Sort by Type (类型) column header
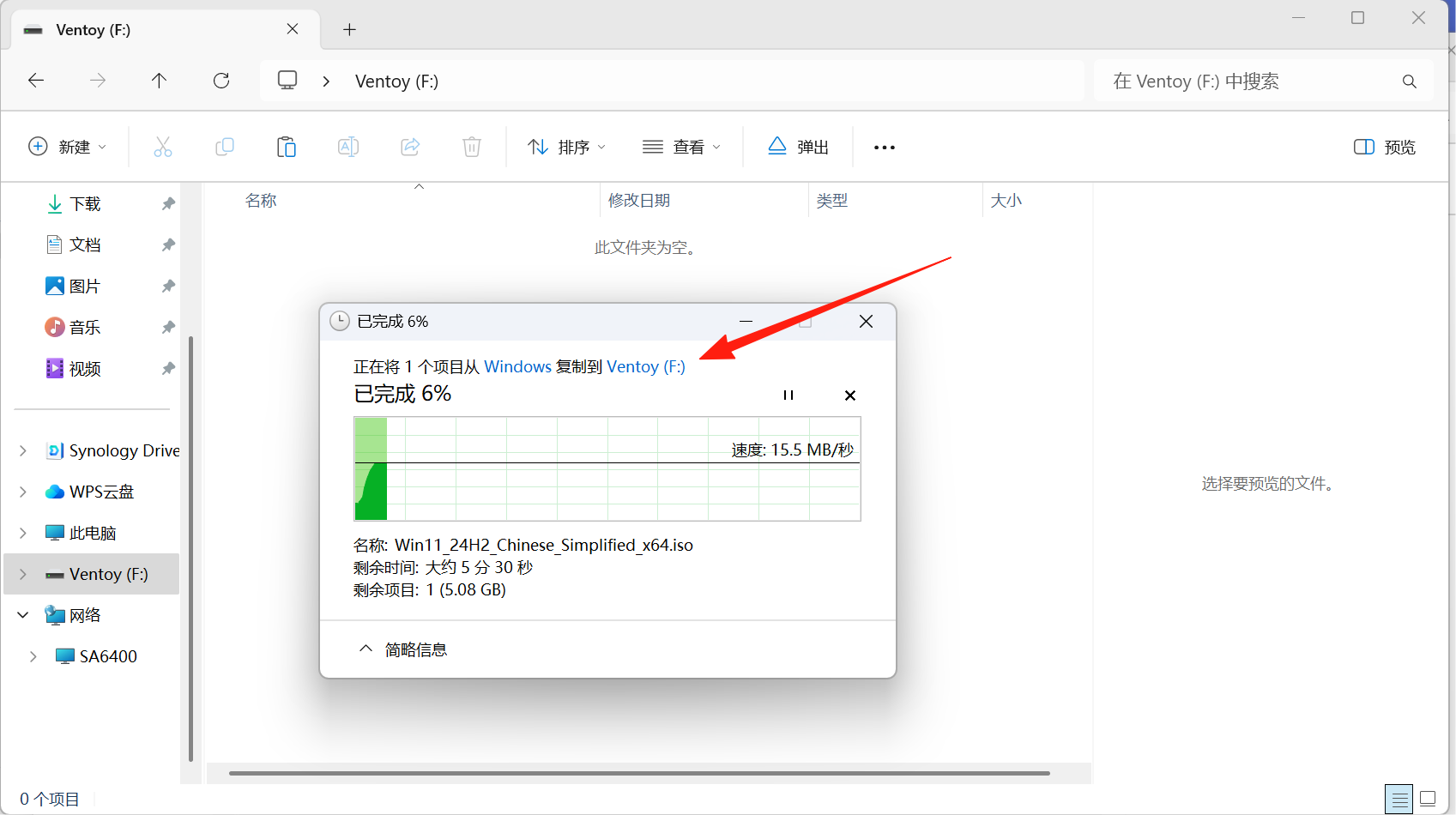The height and width of the screenshot is (815, 1456). [x=832, y=201]
